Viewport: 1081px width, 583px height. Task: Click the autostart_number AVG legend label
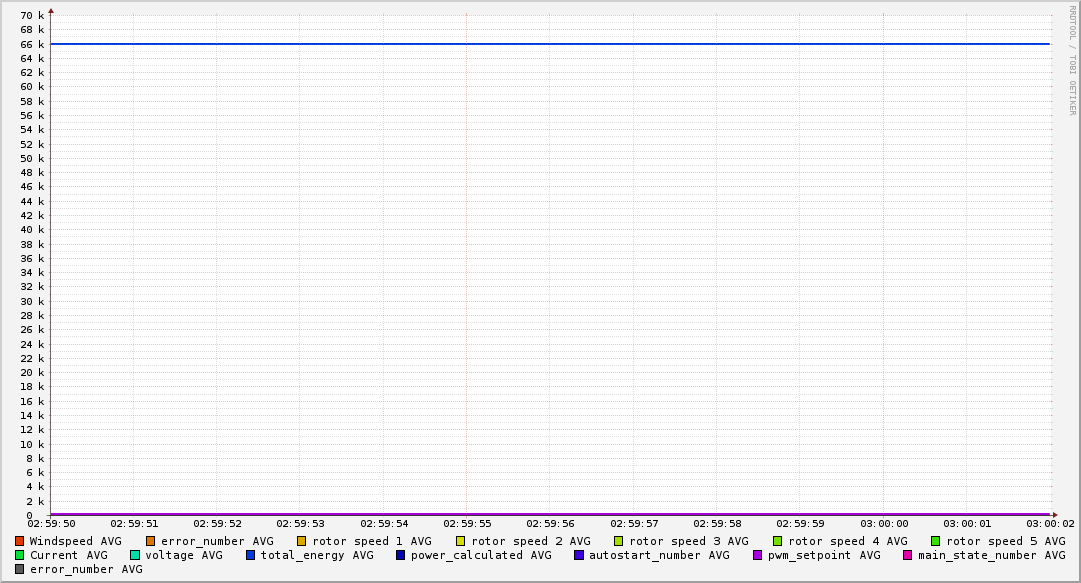(x=659, y=555)
